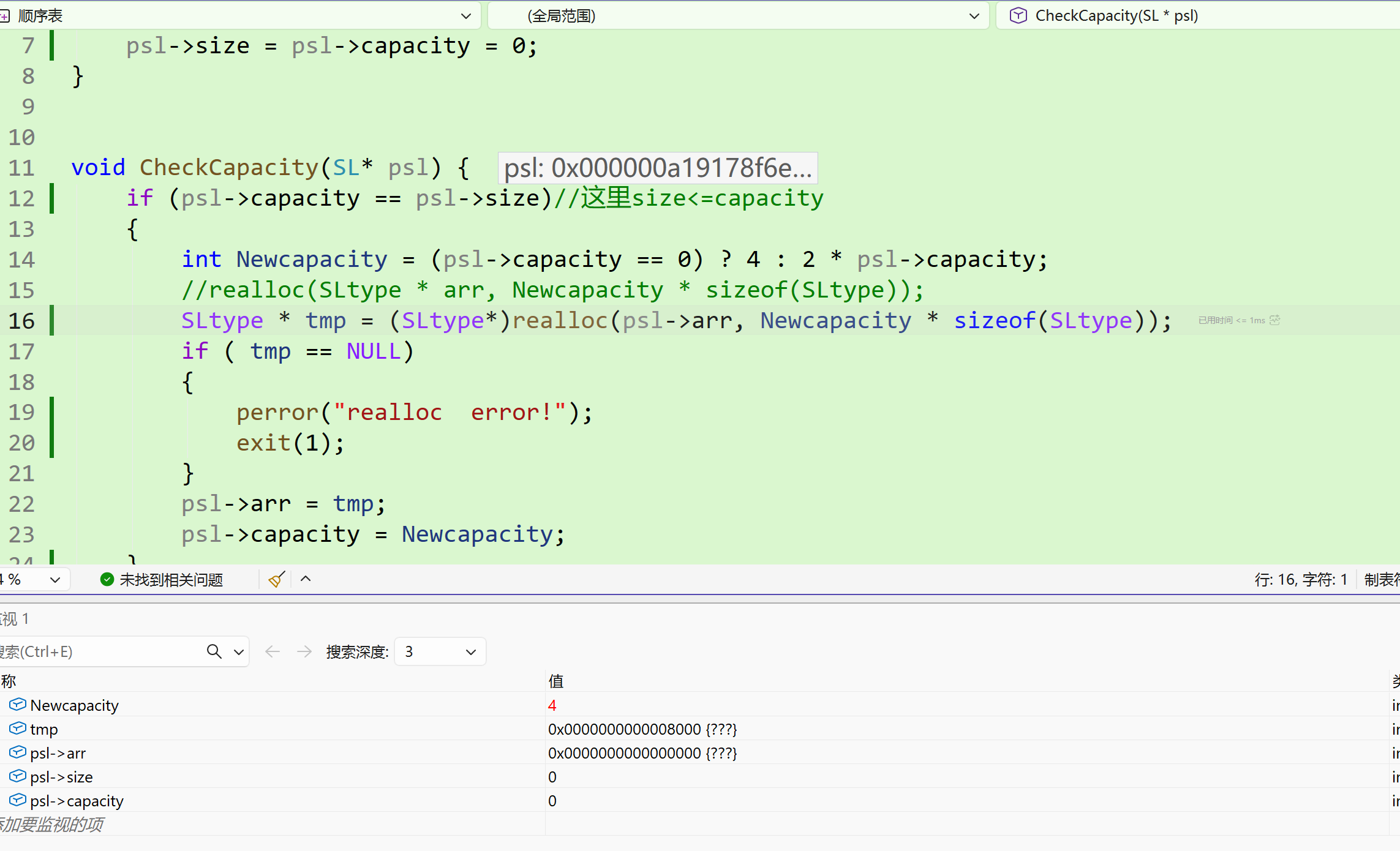1400x851 pixels.
Task: Click the variable icon next to Newcapacity
Action: coord(18,705)
